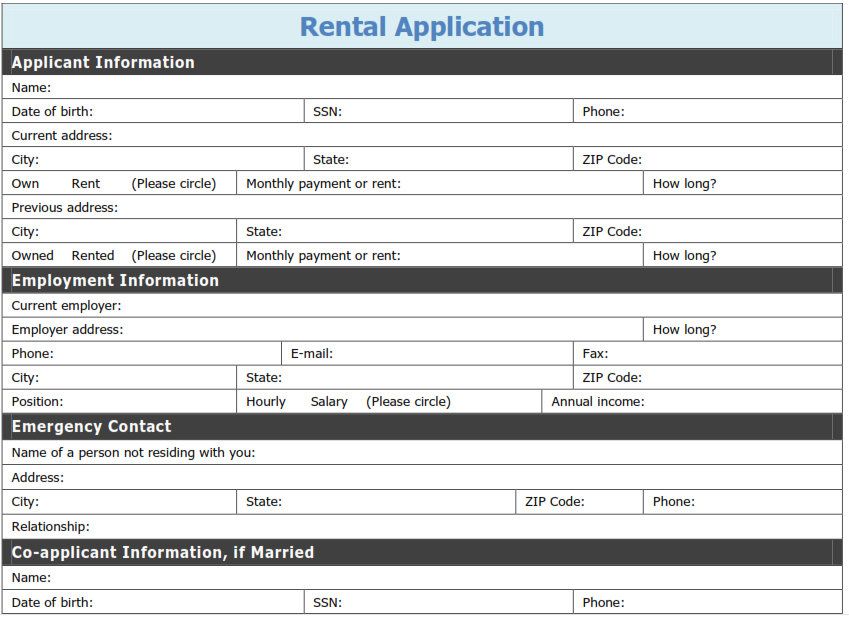Click the SSN field in Applicant Information

point(455,112)
